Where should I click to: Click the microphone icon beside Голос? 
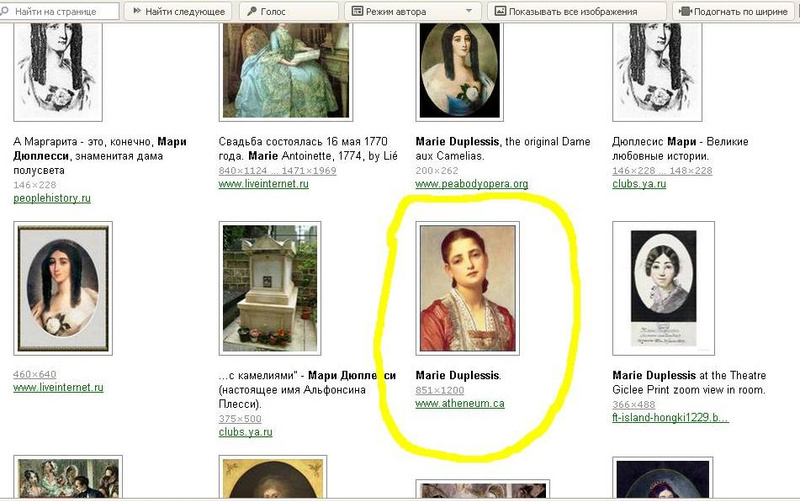click(252, 11)
